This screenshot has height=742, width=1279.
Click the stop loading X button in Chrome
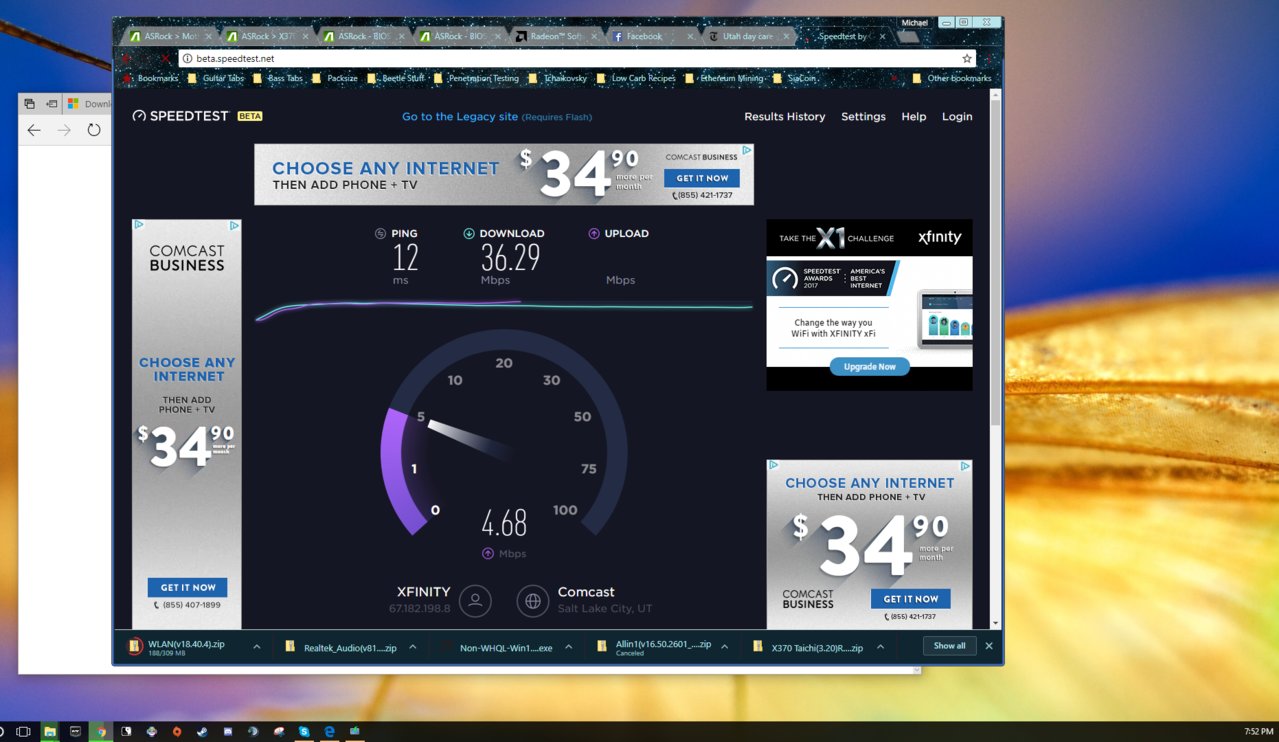pos(166,59)
